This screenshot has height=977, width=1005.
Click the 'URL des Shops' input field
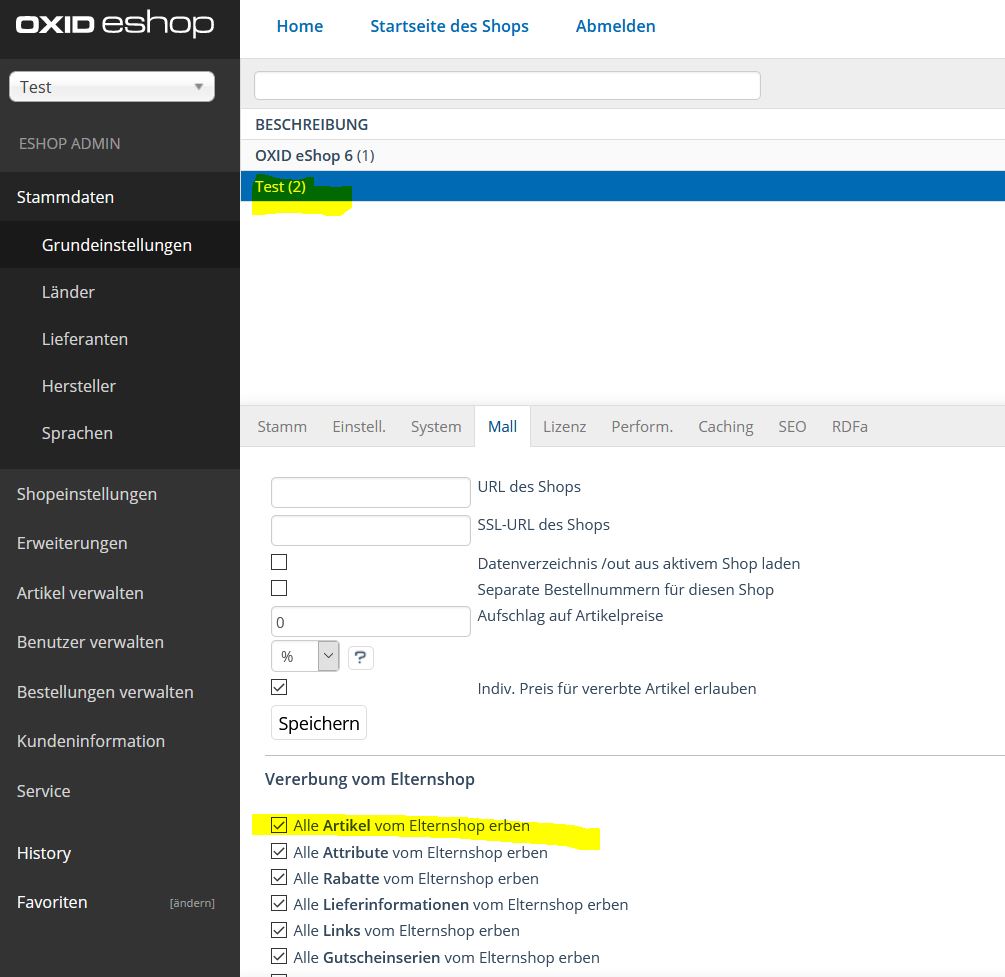tap(370, 492)
